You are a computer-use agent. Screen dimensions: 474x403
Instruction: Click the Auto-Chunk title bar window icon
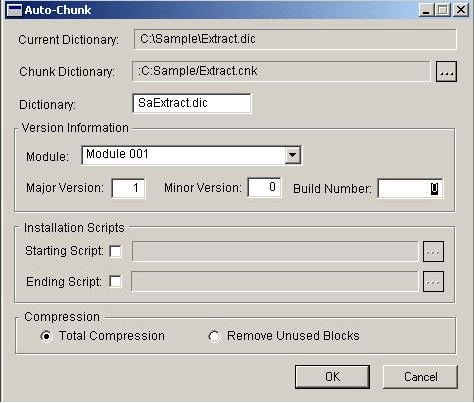coord(14,10)
